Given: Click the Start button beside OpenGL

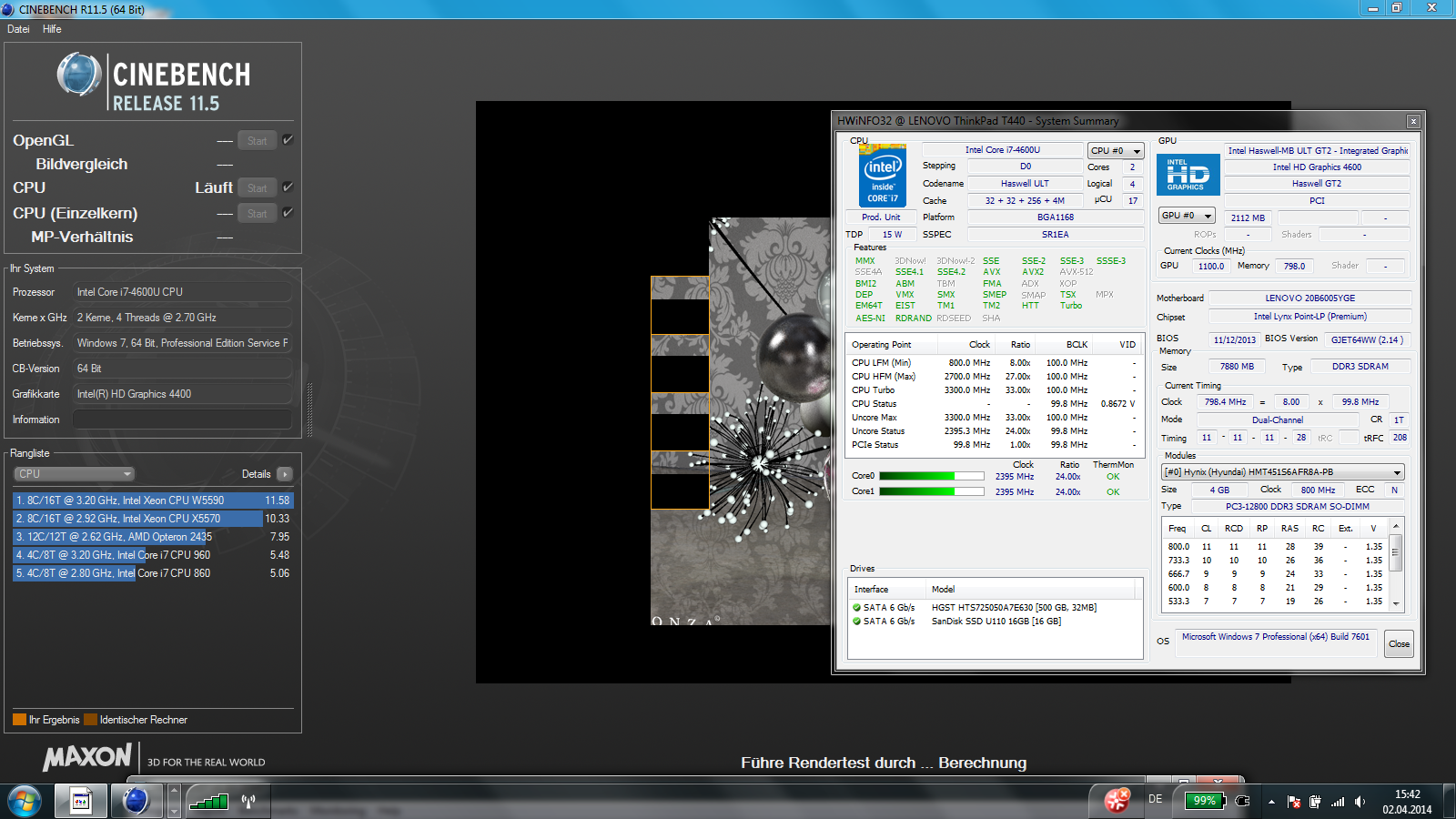Looking at the screenshot, I should coord(257,140).
